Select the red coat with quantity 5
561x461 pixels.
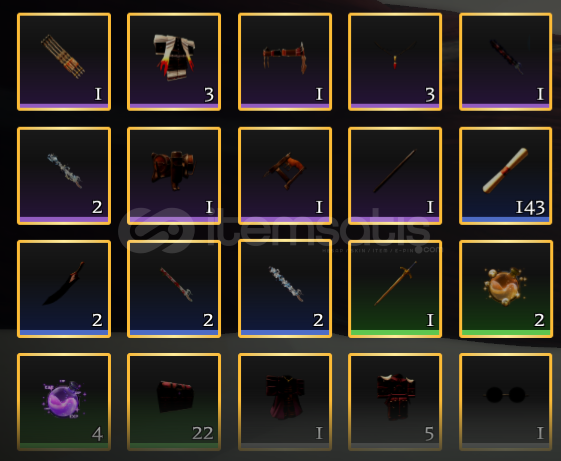coord(395,402)
